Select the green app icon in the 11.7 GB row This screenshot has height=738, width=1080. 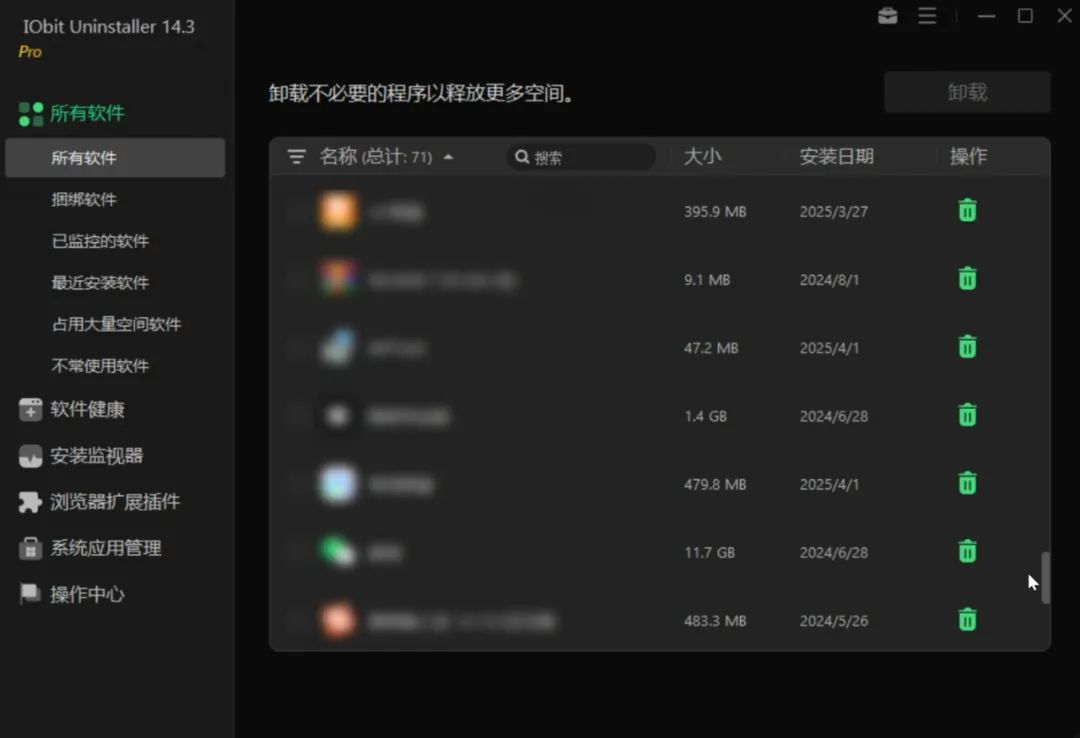click(x=338, y=553)
